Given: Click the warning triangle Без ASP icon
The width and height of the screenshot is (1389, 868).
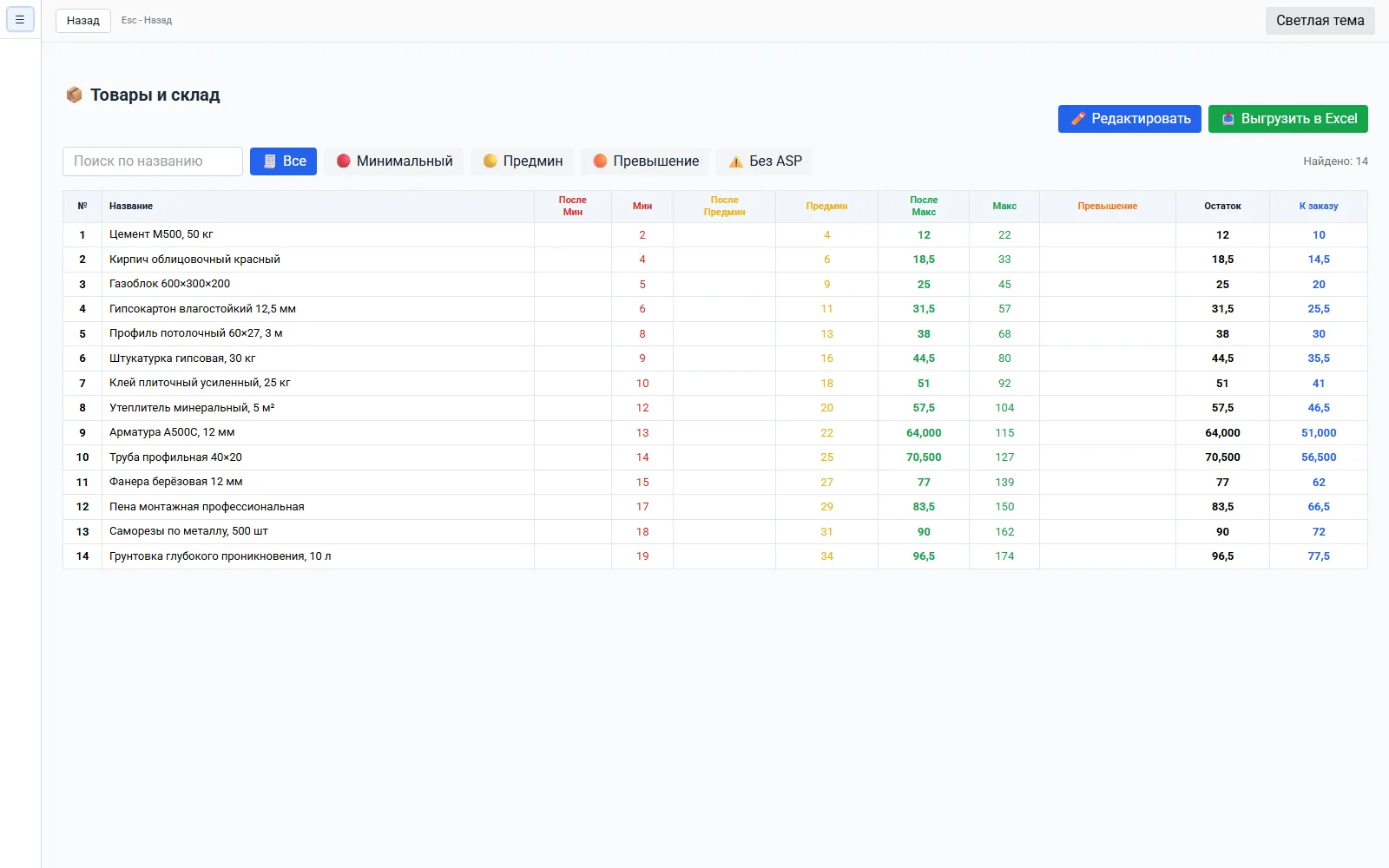Looking at the screenshot, I should click(735, 161).
